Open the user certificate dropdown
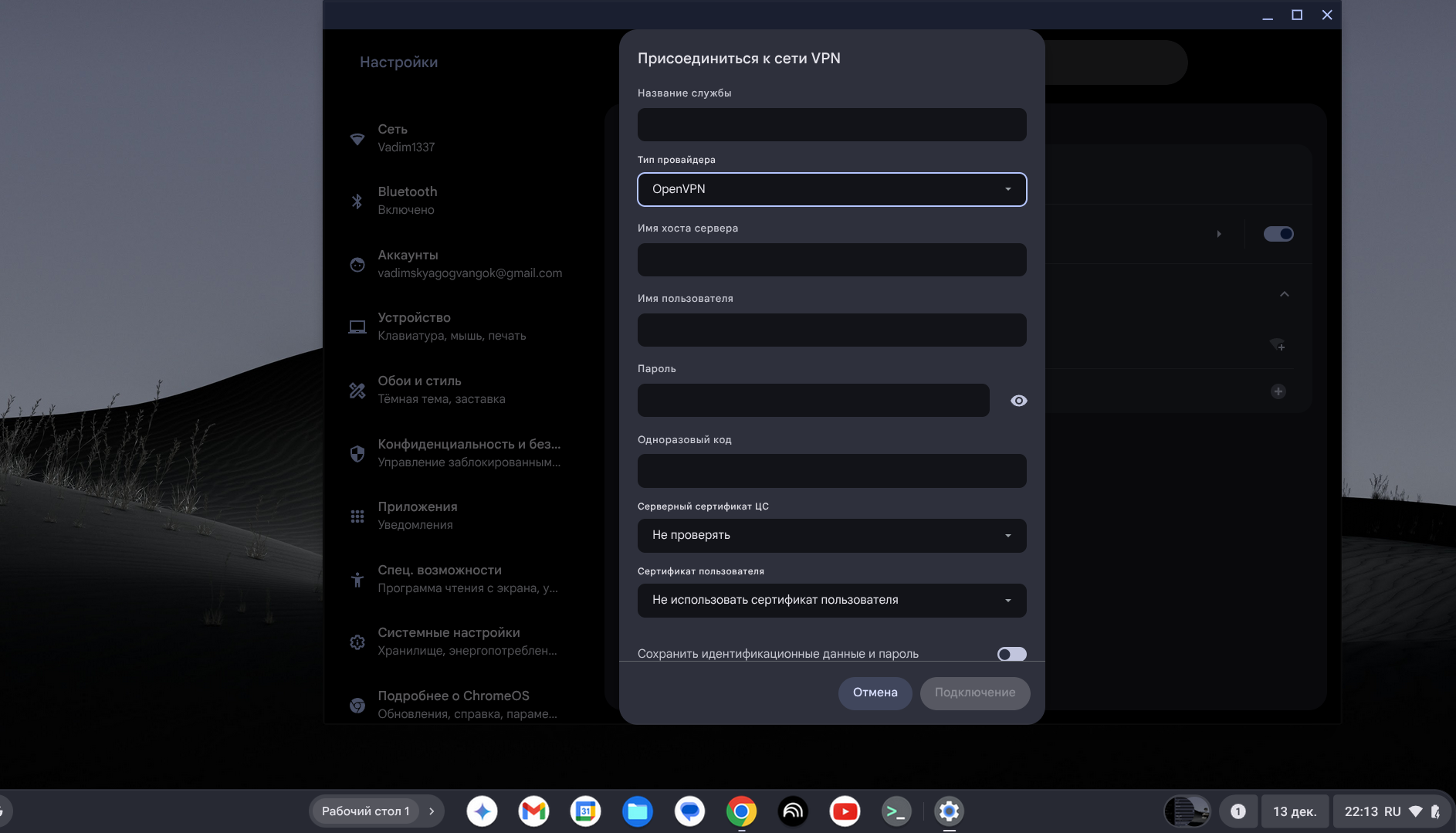Screen dimensions: 1456x833 click(831, 601)
